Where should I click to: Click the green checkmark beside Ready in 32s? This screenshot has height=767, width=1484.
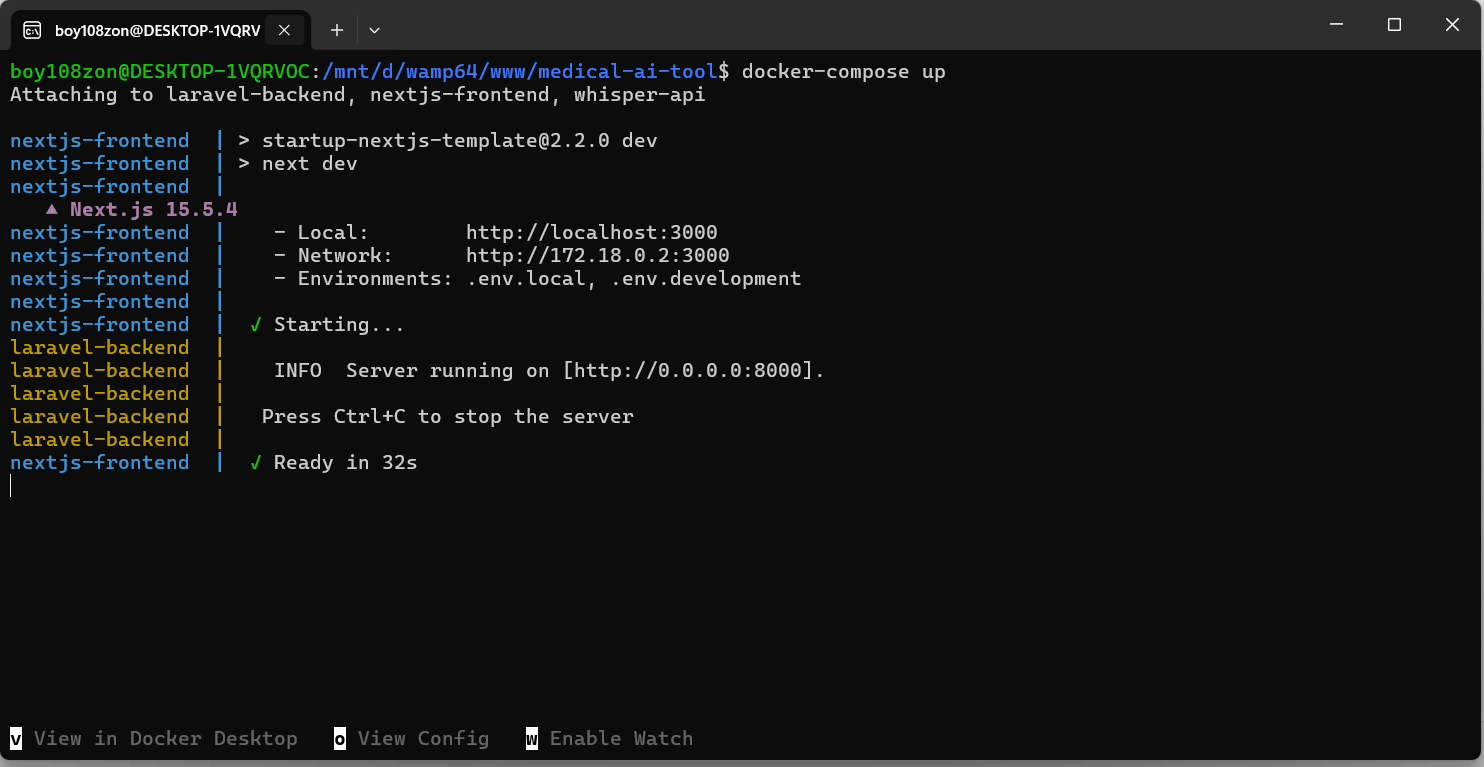click(255, 462)
